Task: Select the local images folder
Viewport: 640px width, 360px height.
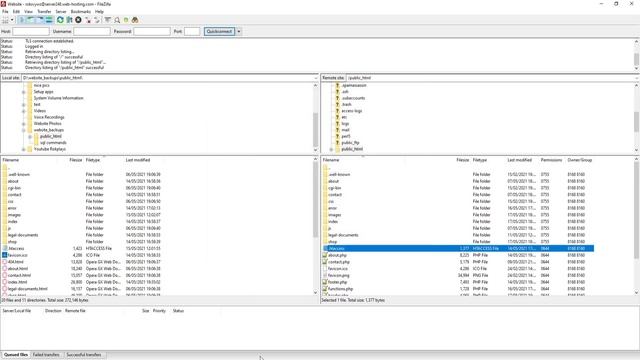Action: pos(14,215)
